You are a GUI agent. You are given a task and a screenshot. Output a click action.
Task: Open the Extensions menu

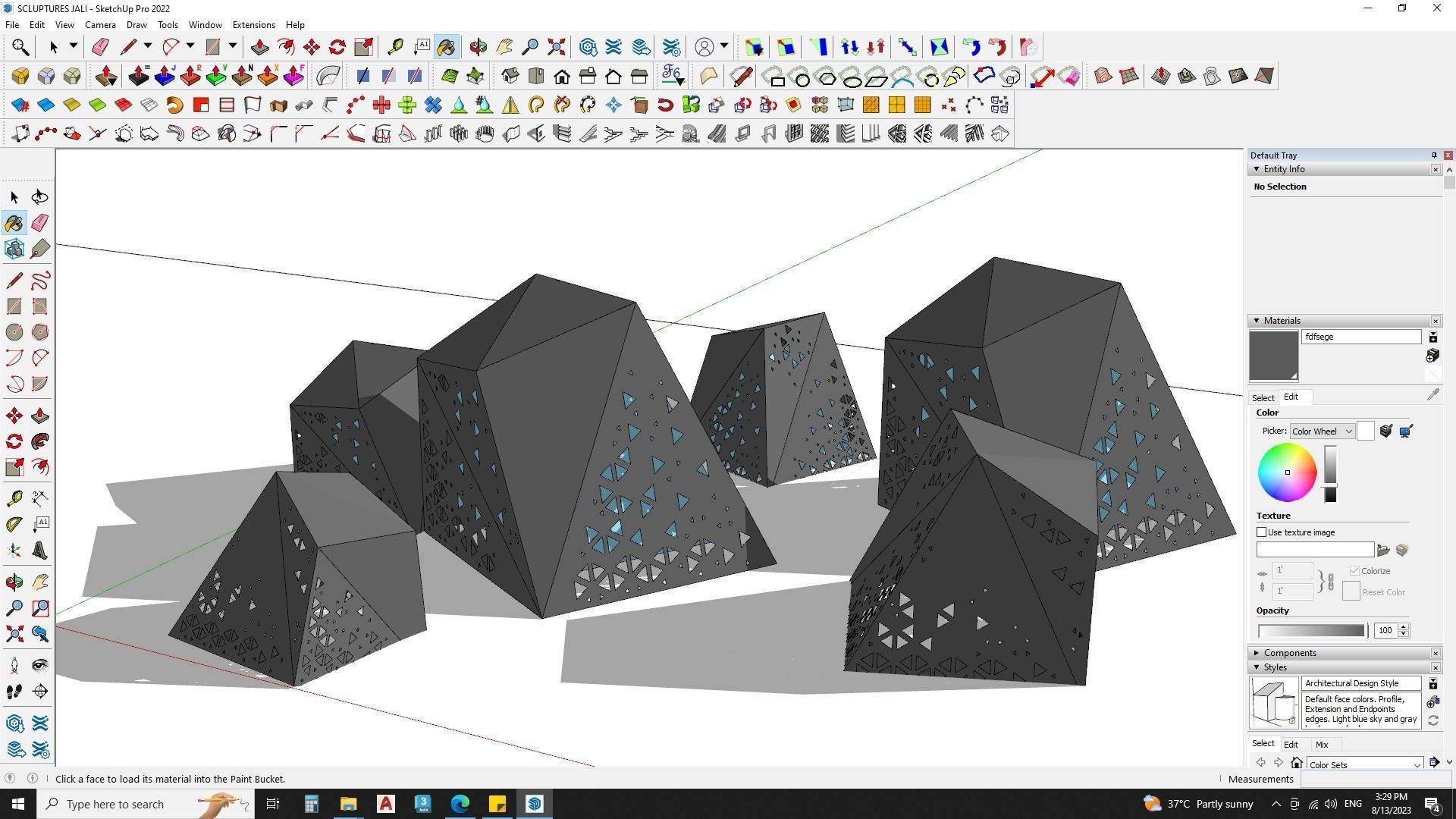coord(253,25)
